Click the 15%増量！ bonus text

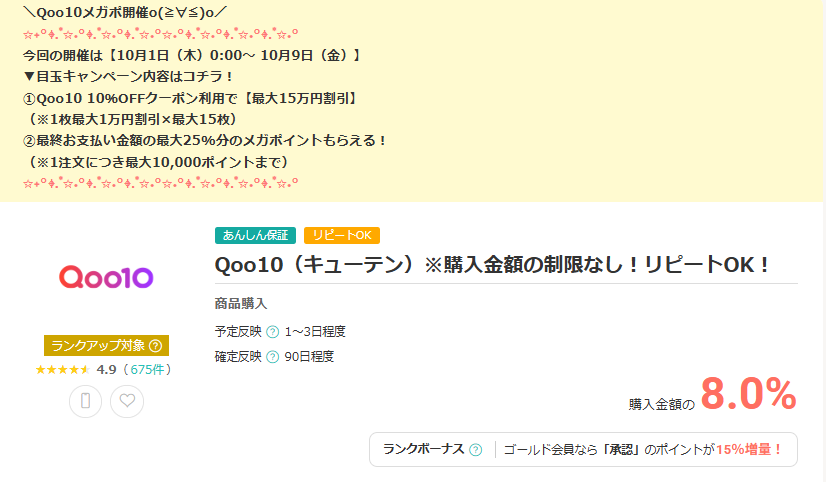click(749, 450)
